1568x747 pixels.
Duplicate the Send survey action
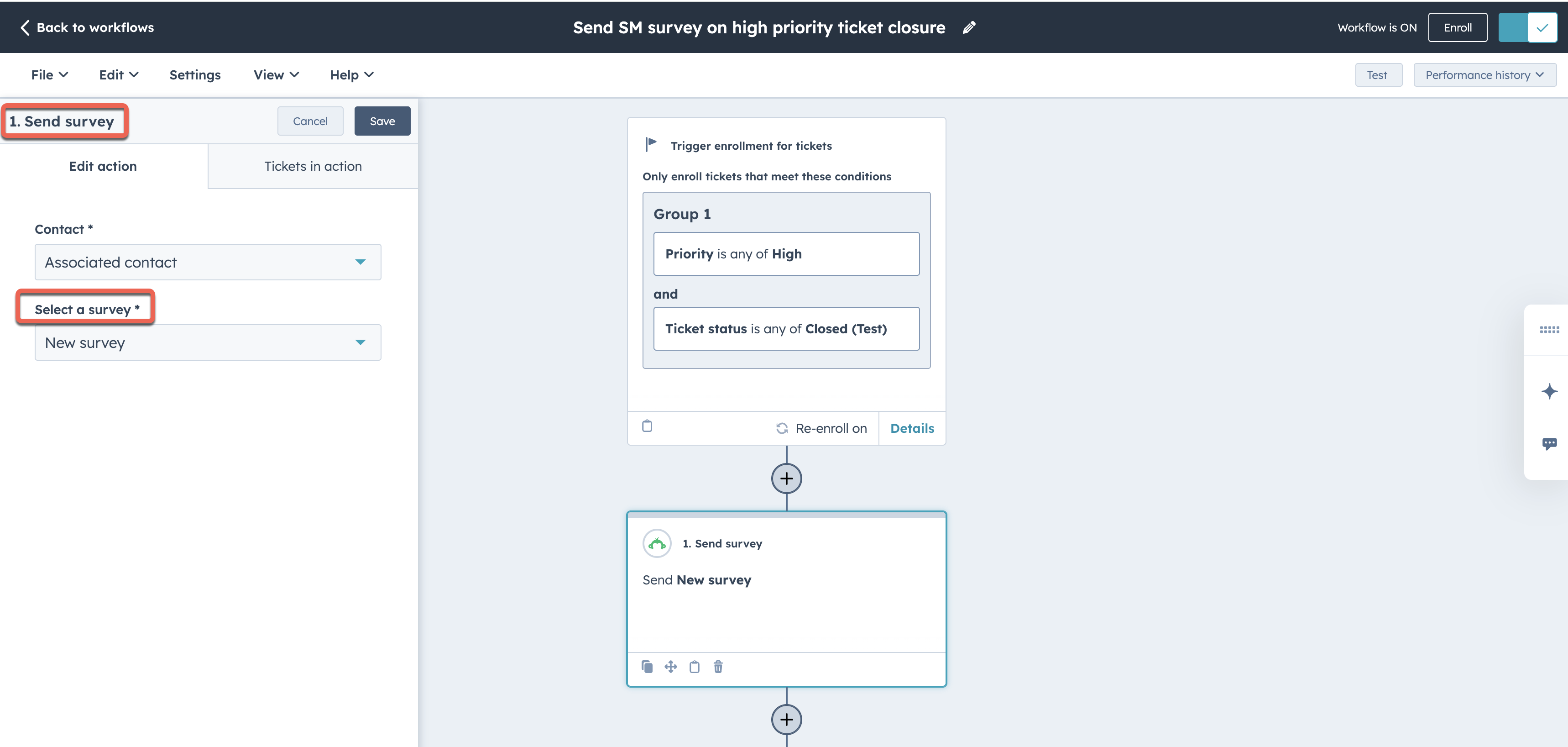(647, 667)
